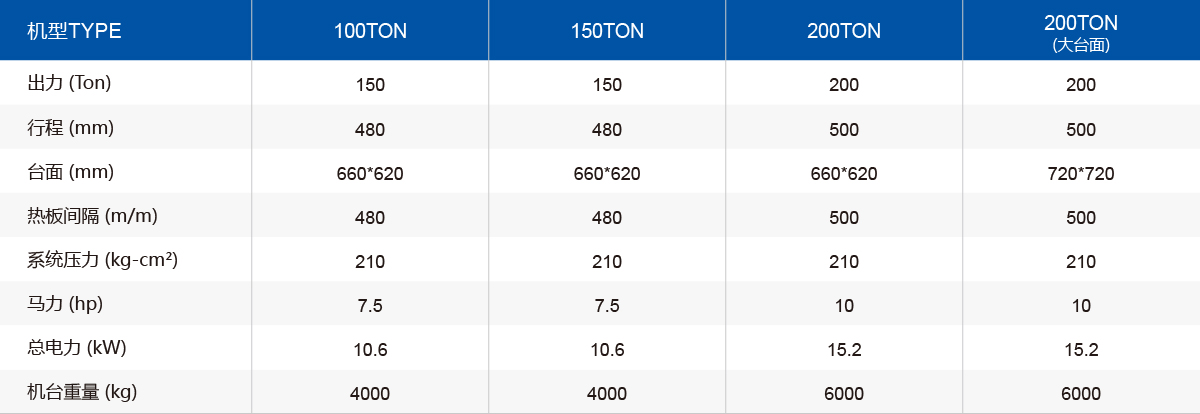Select the 100TON stroke value 480

370,130
